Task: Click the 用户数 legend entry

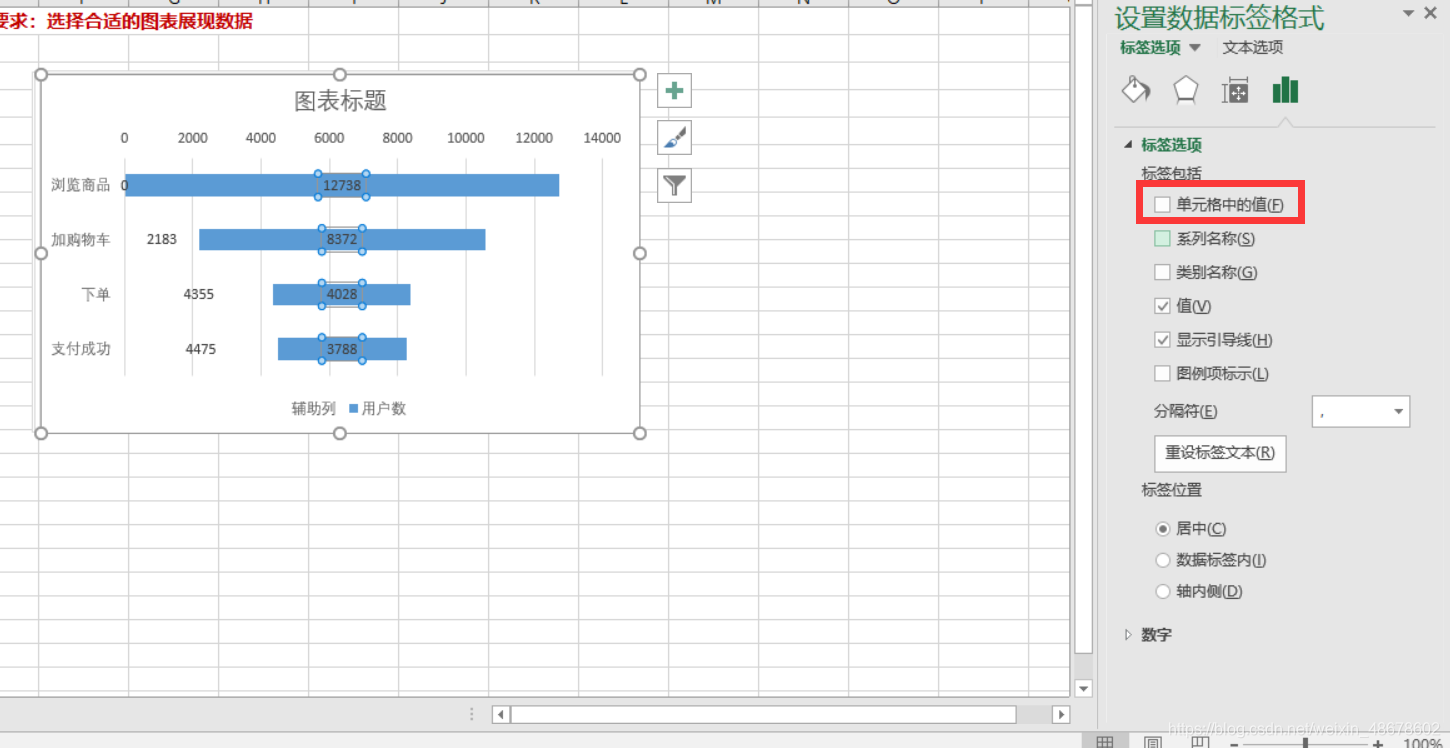Action: pos(378,408)
